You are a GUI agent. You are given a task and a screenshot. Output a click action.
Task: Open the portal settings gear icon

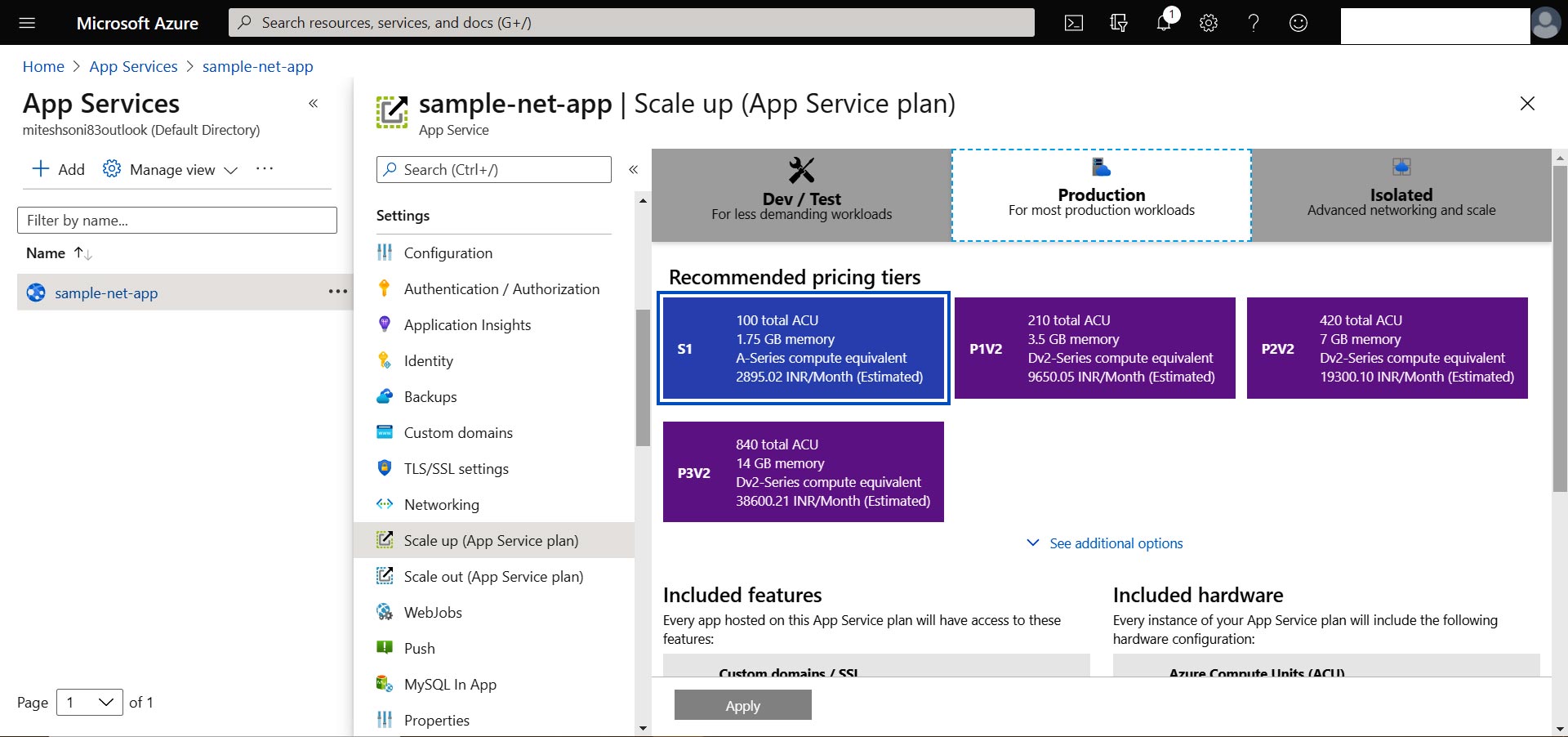(x=1209, y=23)
